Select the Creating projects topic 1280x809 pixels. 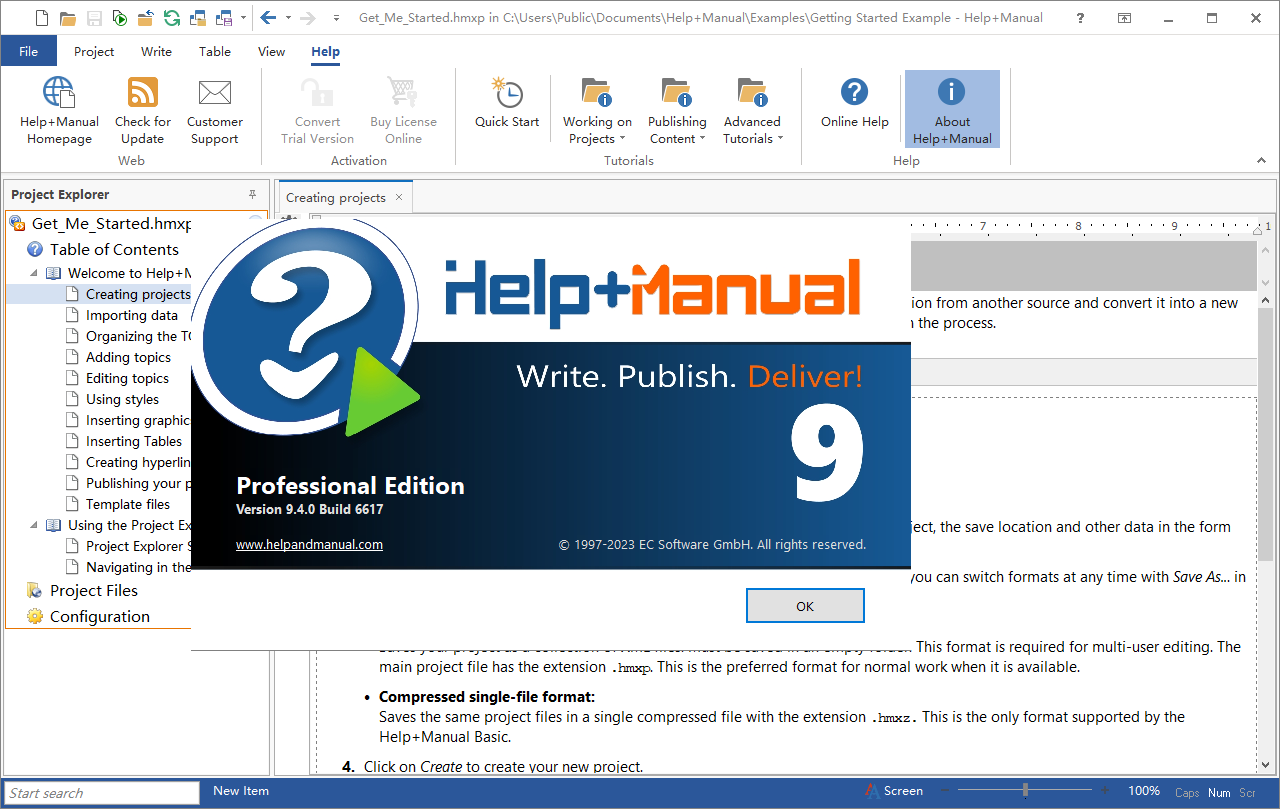138,294
